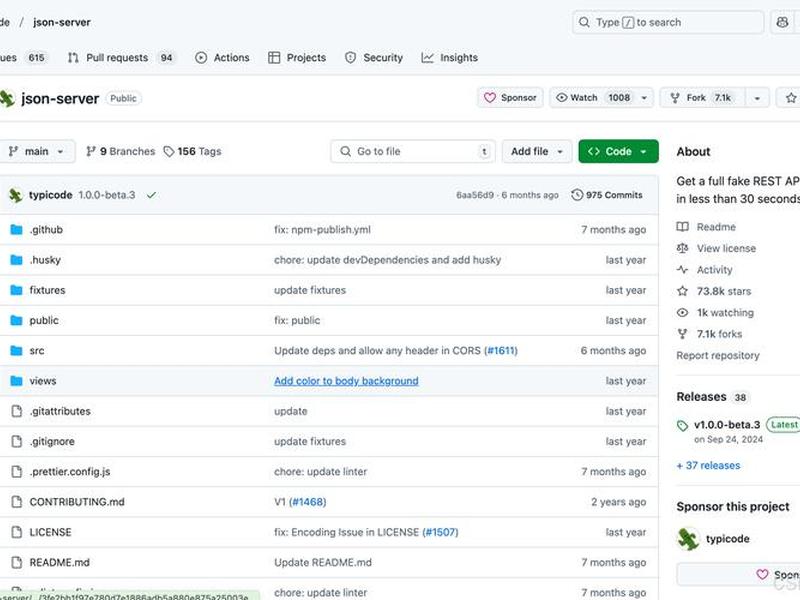Open the fixtures folder
Viewport: 800px width, 600px height.
[x=47, y=290]
